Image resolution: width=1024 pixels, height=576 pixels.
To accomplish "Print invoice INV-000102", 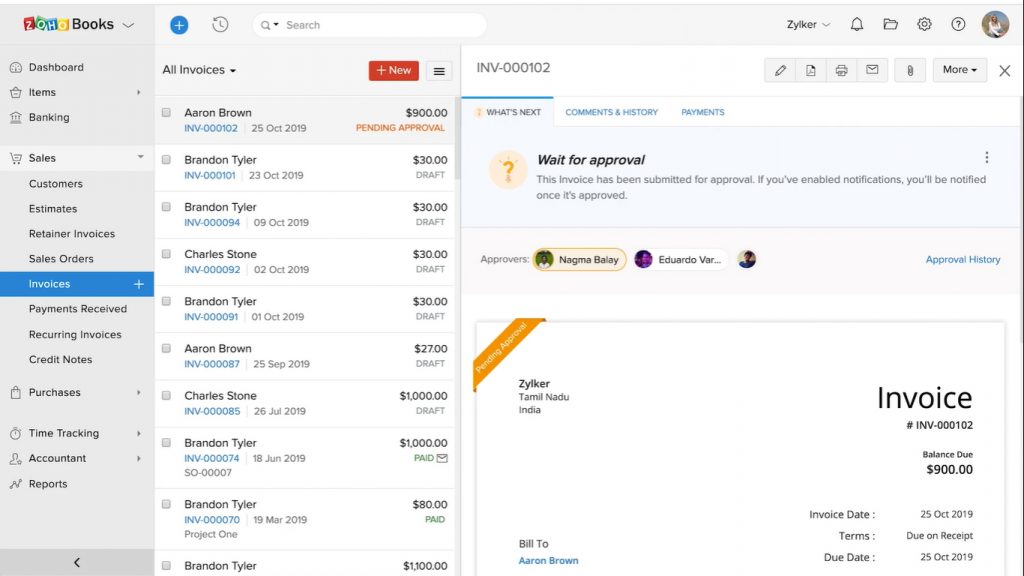I will pos(841,70).
